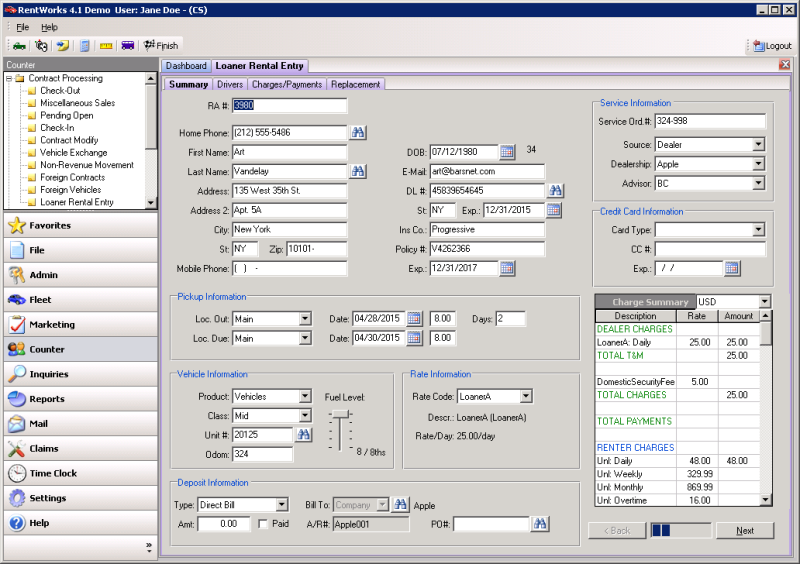Open the Admin section
The height and width of the screenshot is (564, 800).
click(x=81, y=275)
